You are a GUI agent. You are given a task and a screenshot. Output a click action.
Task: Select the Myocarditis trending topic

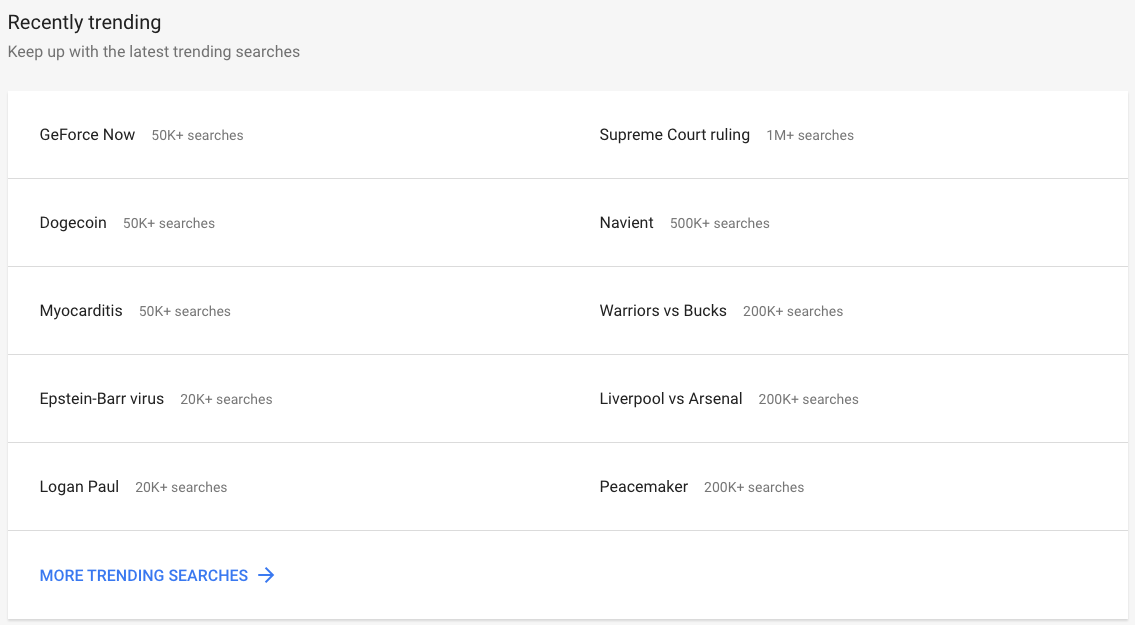[80, 310]
